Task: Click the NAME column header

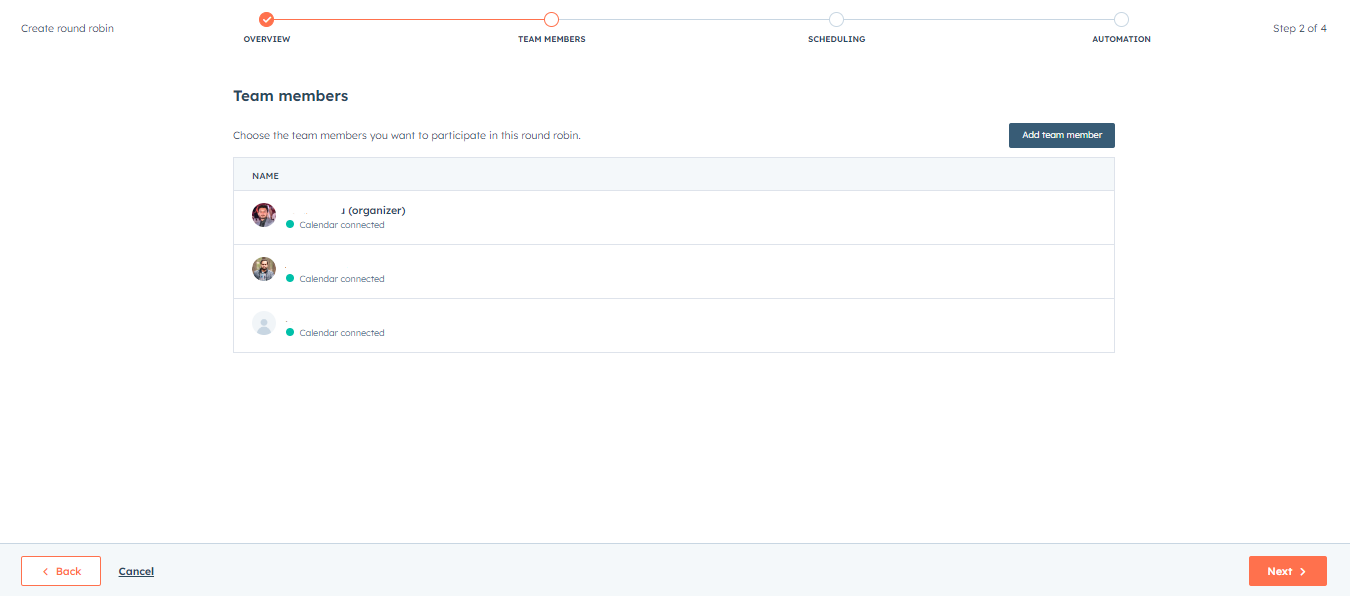Action: pyautogui.click(x=265, y=175)
